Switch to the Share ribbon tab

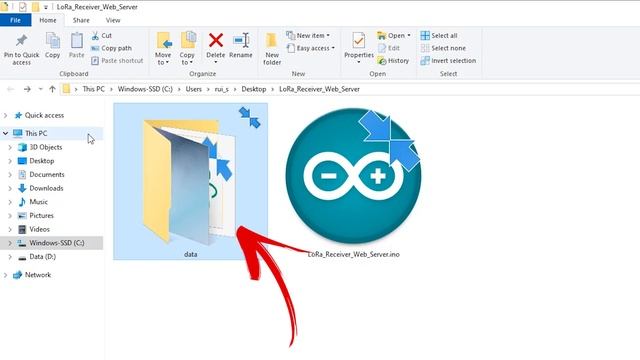click(x=81, y=20)
